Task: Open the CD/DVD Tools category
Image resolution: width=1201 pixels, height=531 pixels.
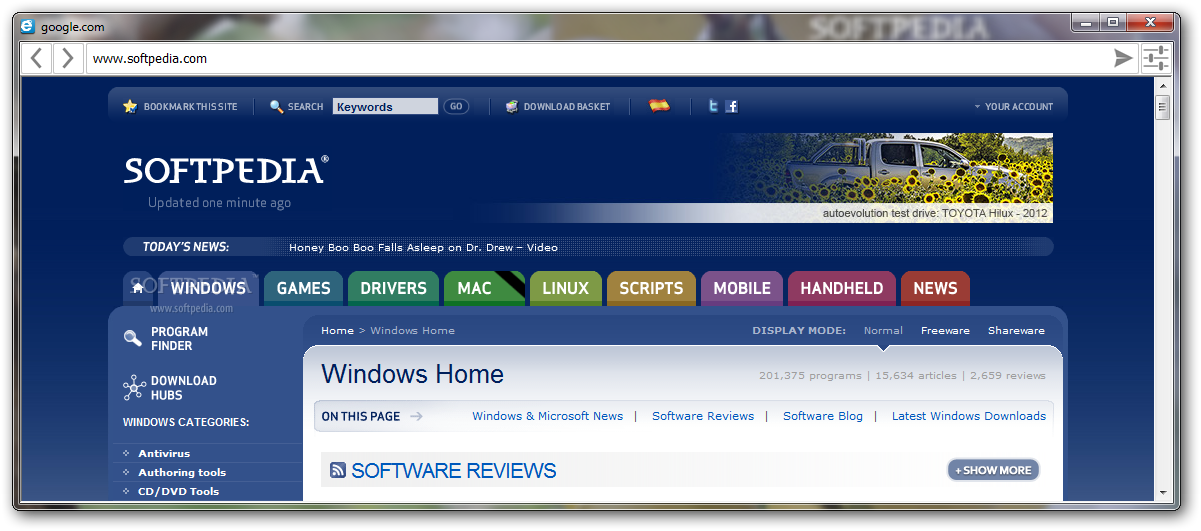Action: [178, 491]
